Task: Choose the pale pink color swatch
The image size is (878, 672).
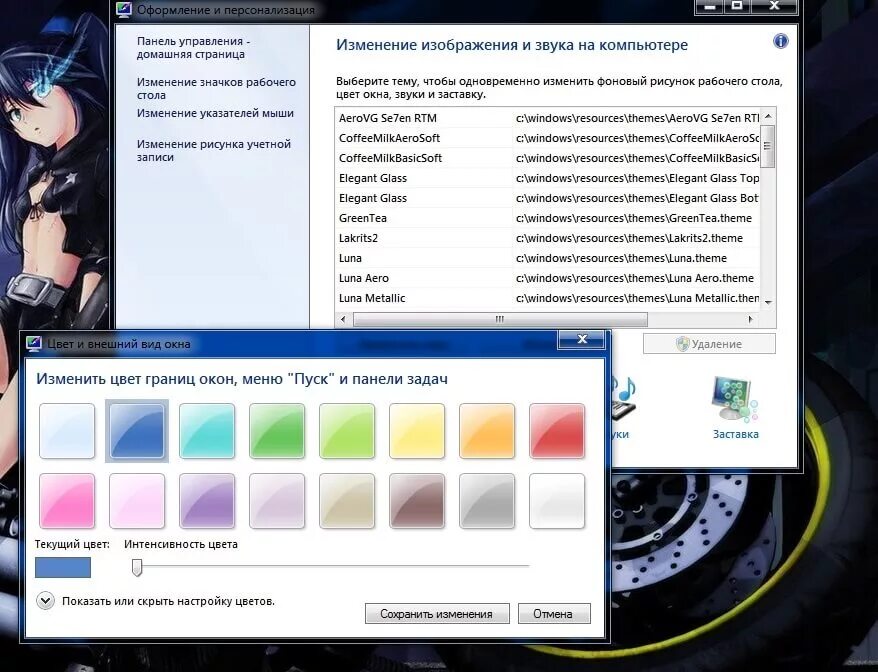Action: [137, 501]
